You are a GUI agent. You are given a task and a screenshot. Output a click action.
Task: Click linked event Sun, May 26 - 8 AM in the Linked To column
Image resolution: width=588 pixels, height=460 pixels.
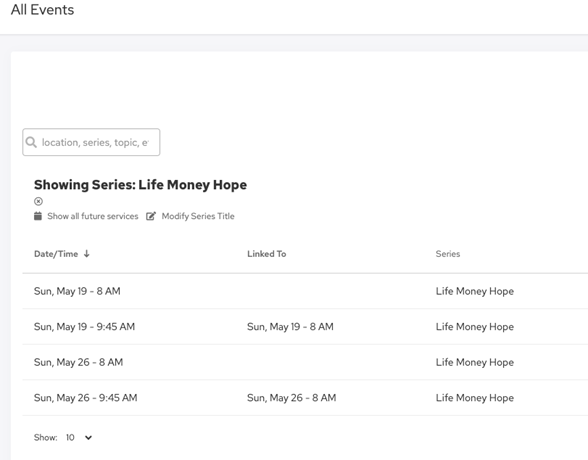[x=291, y=398]
